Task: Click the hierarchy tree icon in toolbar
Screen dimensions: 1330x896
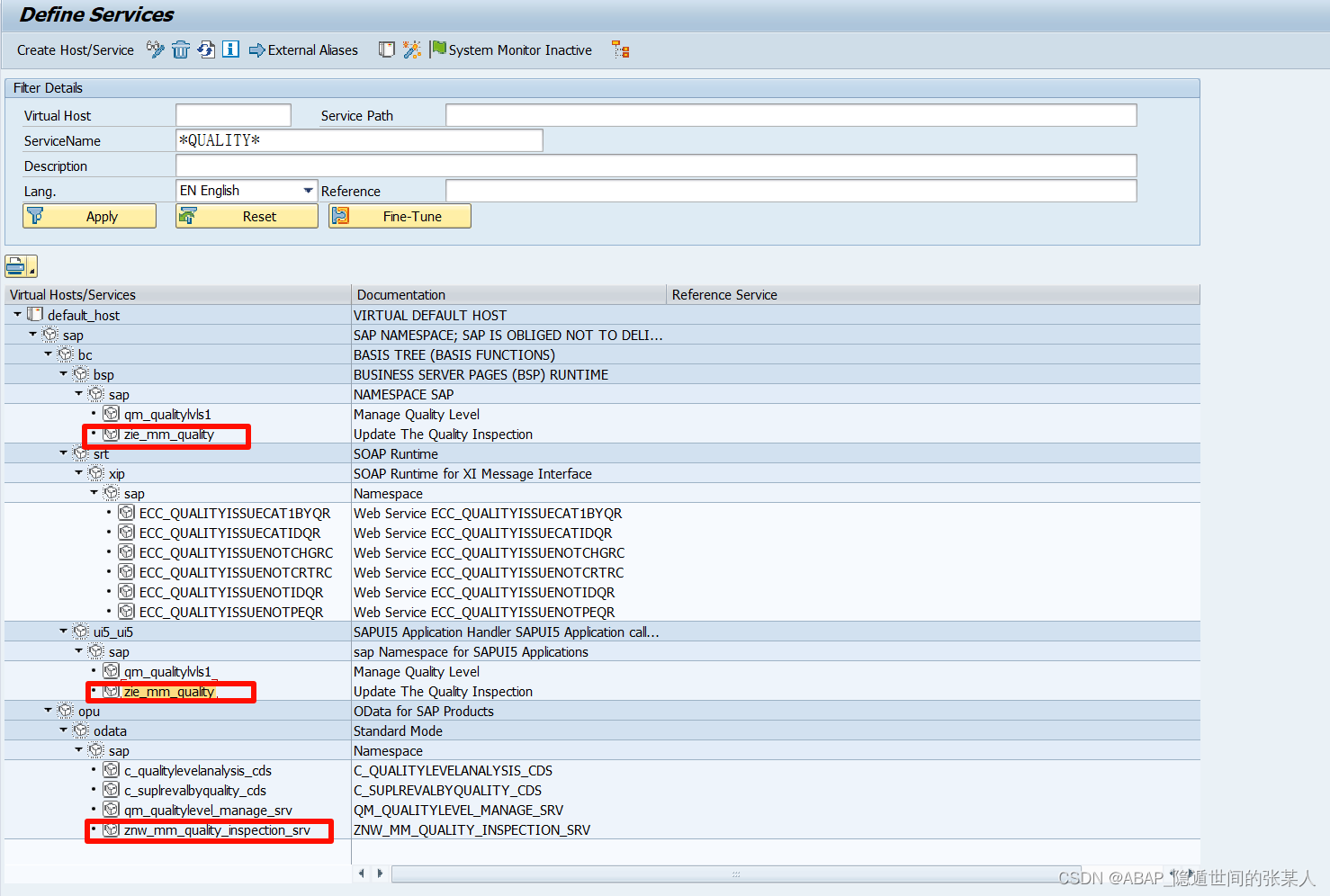Action: (x=620, y=49)
